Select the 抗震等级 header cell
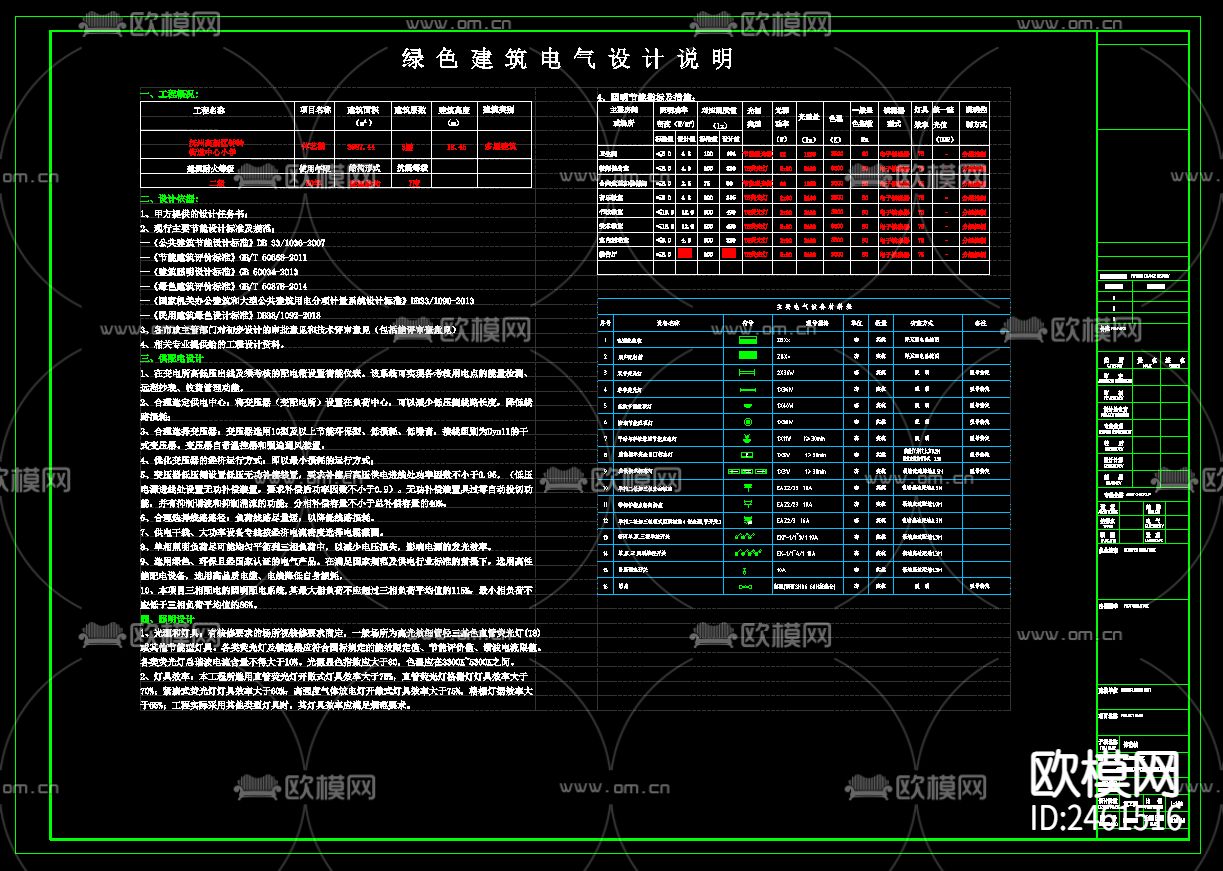This screenshot has height=871, width=1223. (412, 167)
